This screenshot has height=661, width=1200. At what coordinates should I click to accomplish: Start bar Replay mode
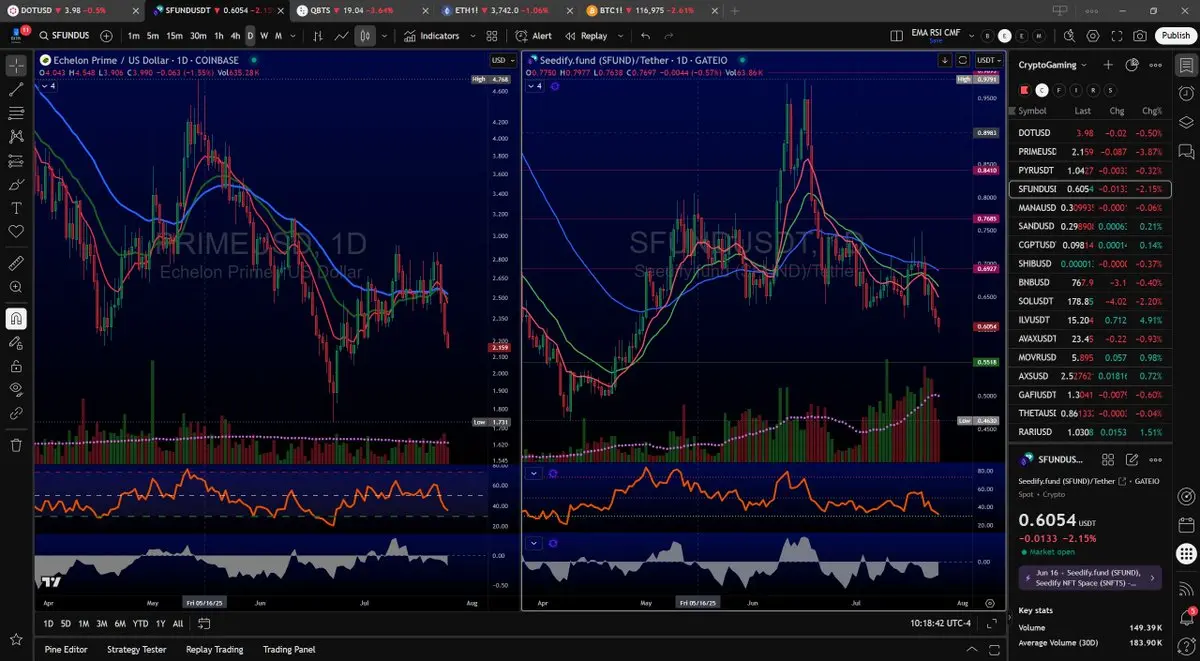point(586,36)
